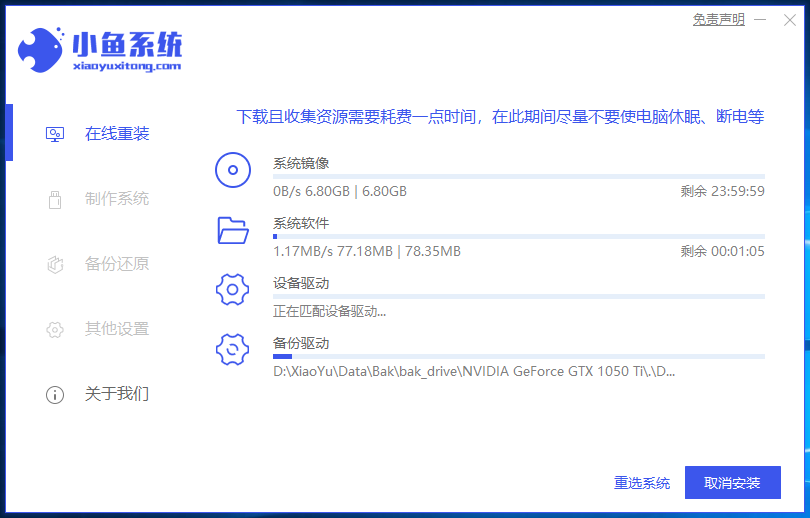Click the 备份驱动 progress bar

coord(518,356)
